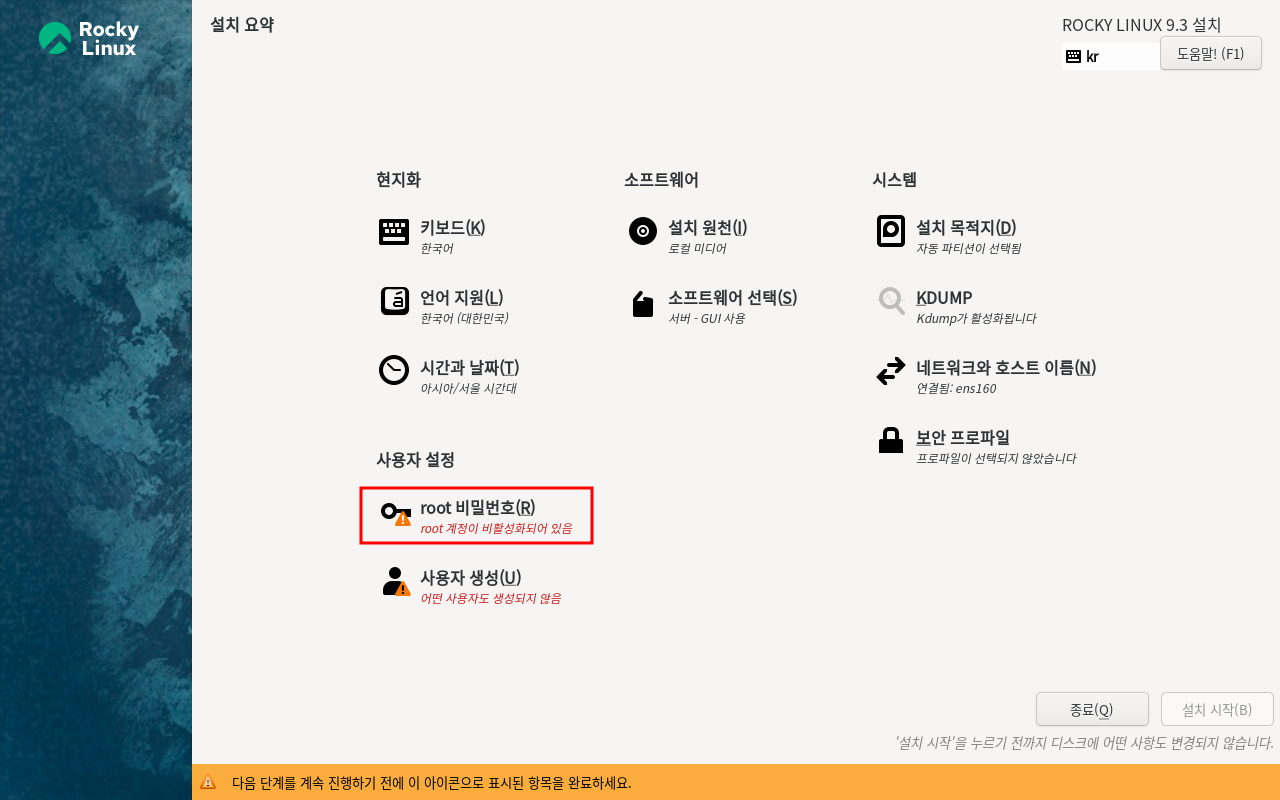Click the 소프트웨어 section heading

coord(661,180)
